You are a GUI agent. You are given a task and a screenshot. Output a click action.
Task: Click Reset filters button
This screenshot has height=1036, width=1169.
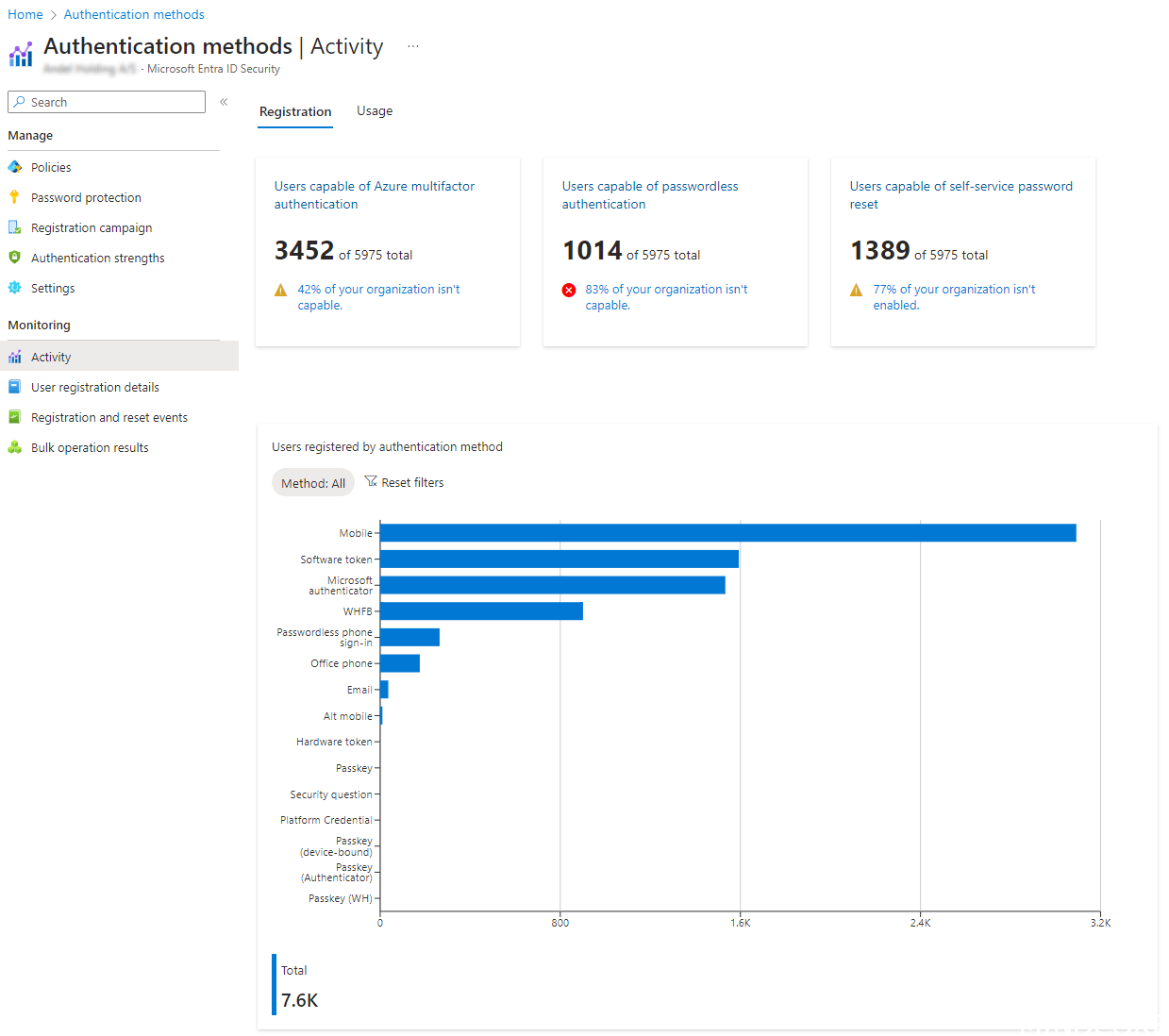click(404, 482)
